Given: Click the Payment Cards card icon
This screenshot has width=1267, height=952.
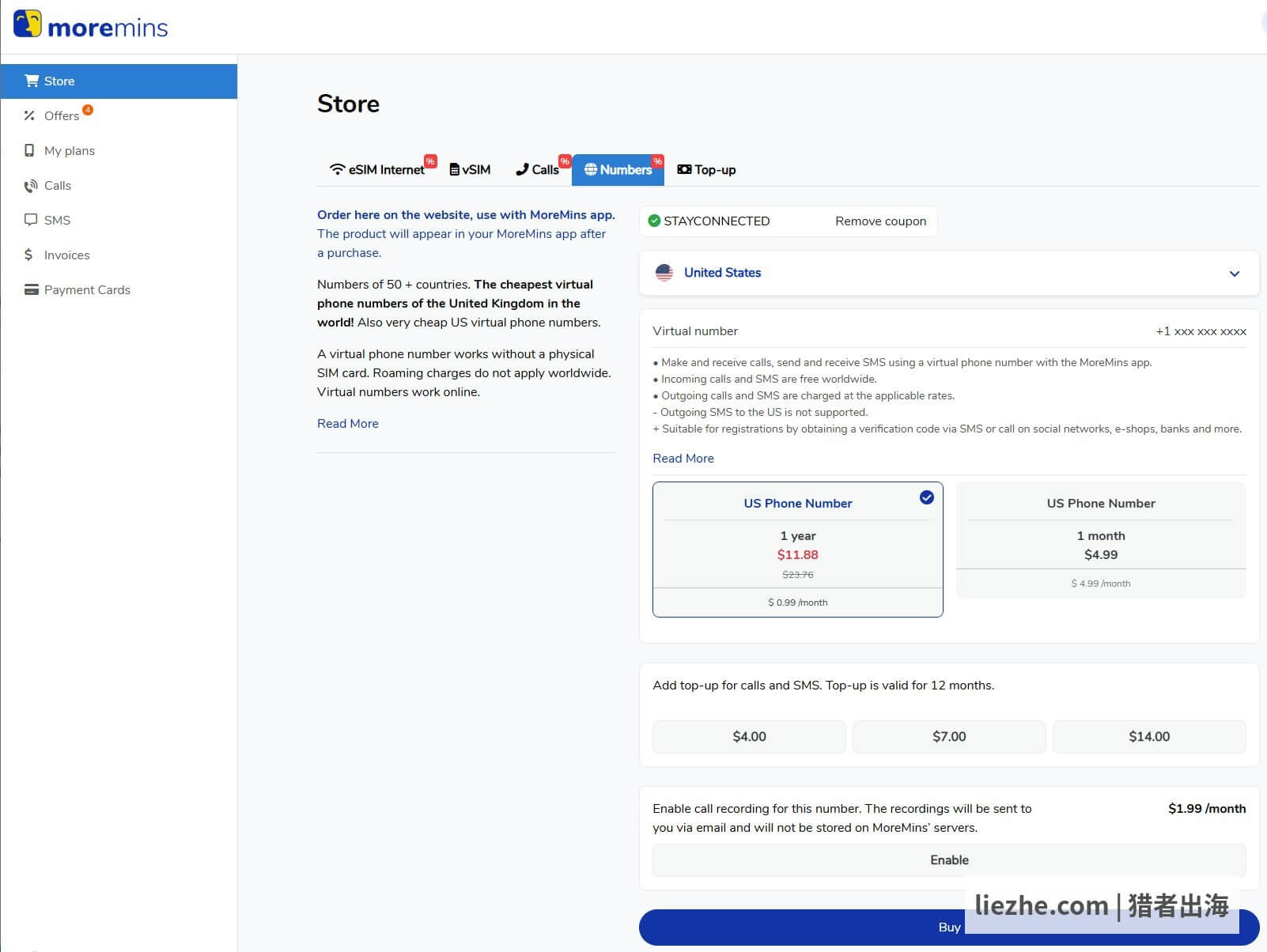Looking at the screenshot, I should point(32,289).
